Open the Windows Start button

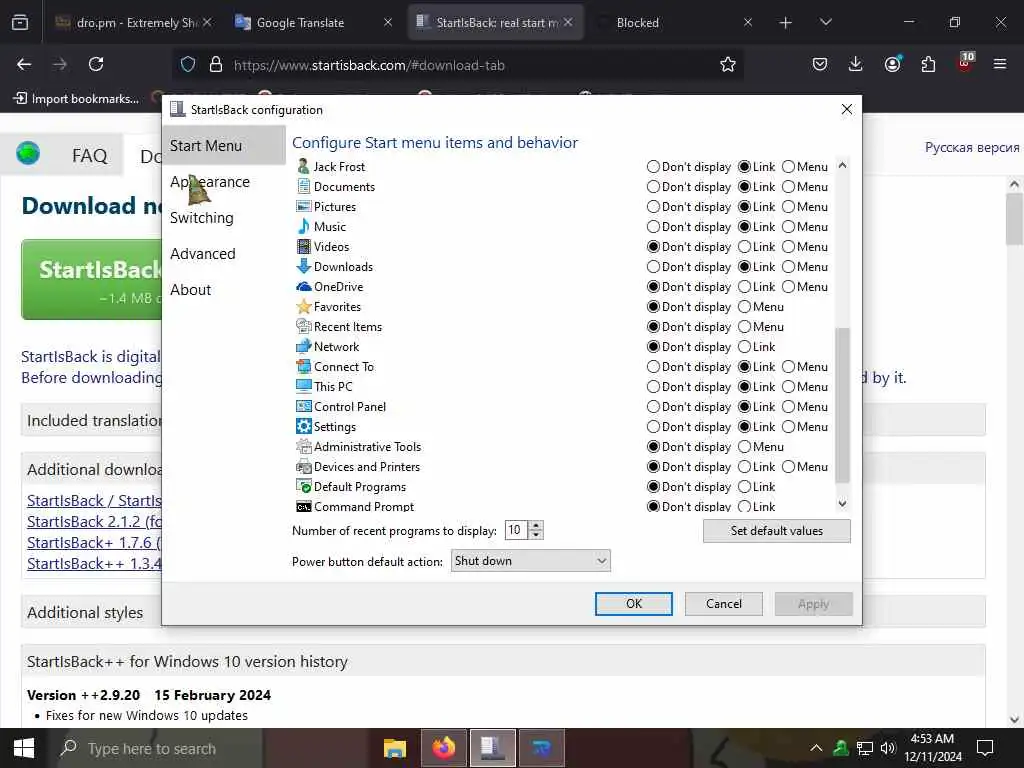coord(24,748)
